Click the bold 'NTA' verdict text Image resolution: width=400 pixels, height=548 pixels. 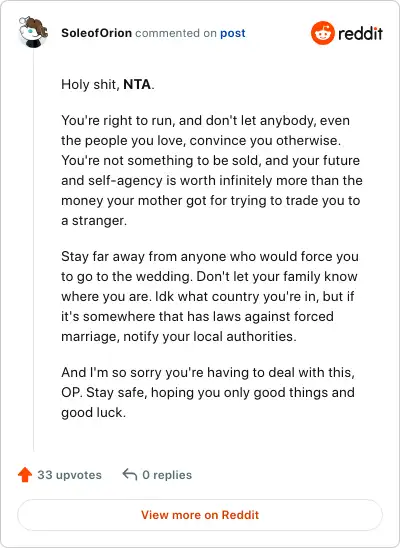[137, 85]
